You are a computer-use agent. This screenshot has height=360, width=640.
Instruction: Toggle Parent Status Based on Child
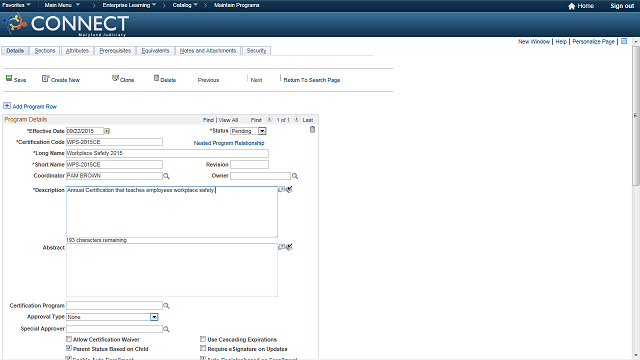click(x=69, y=349)
